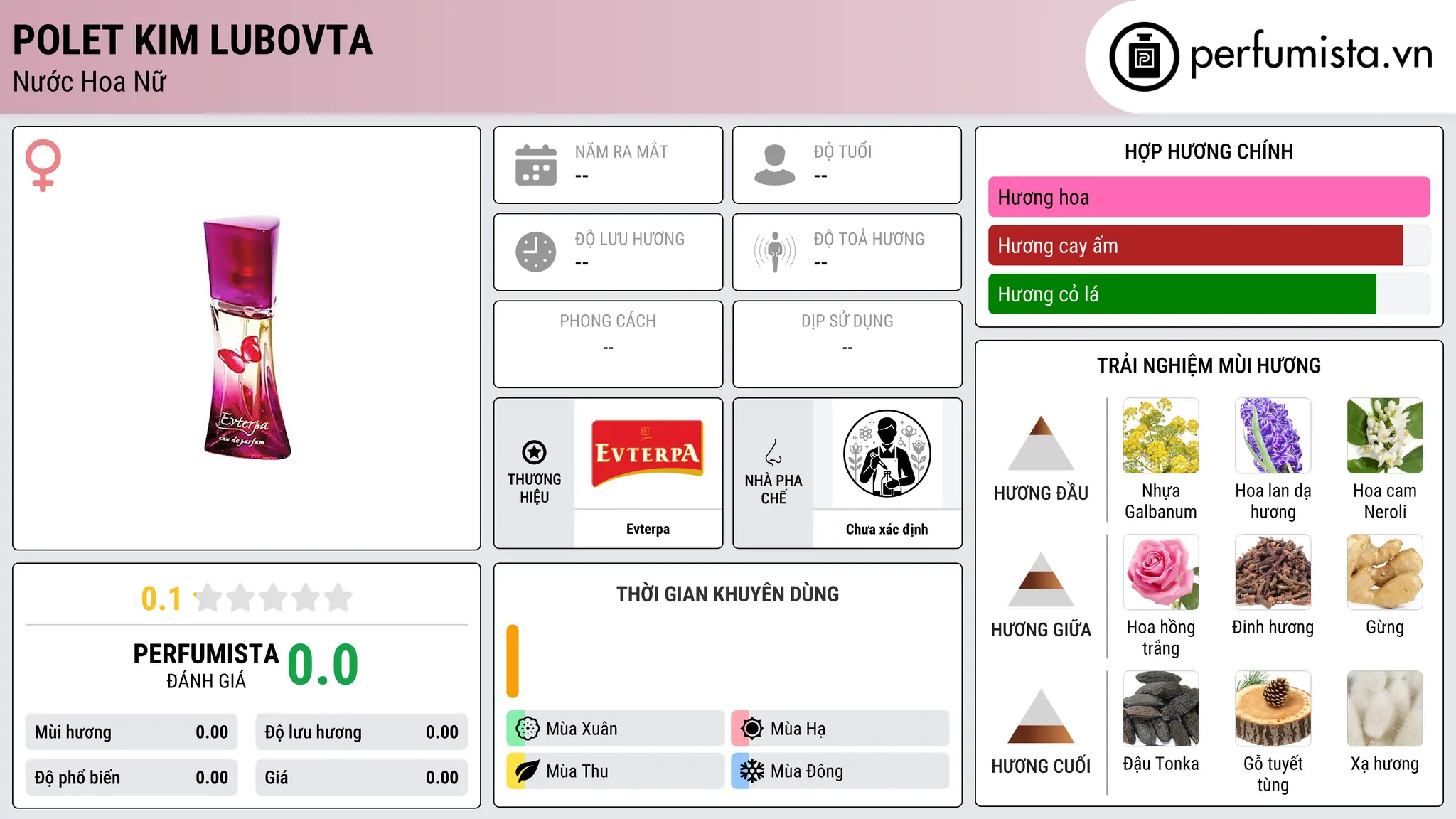Click the Mùa Đông snowflake icon

point(751,771)
